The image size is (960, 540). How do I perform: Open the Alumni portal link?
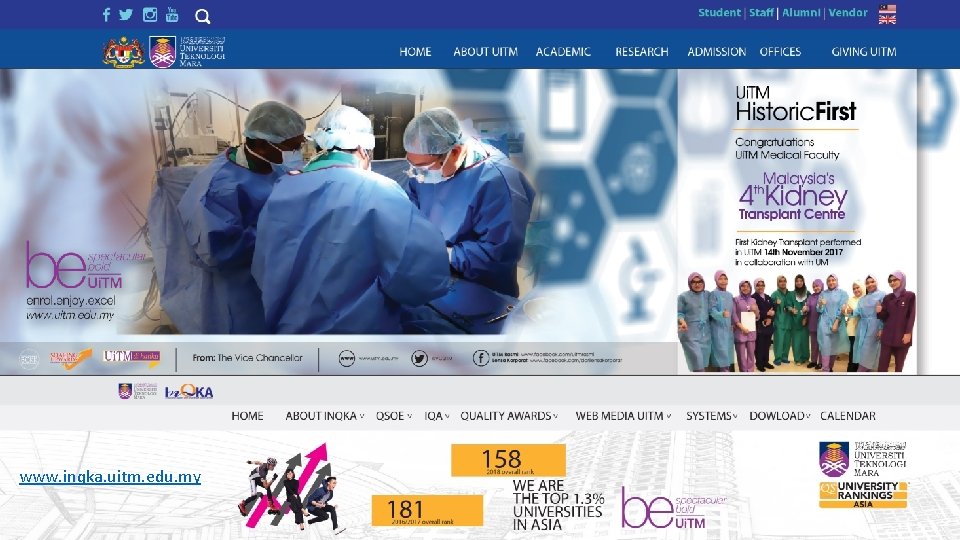[x=801, y=12]
